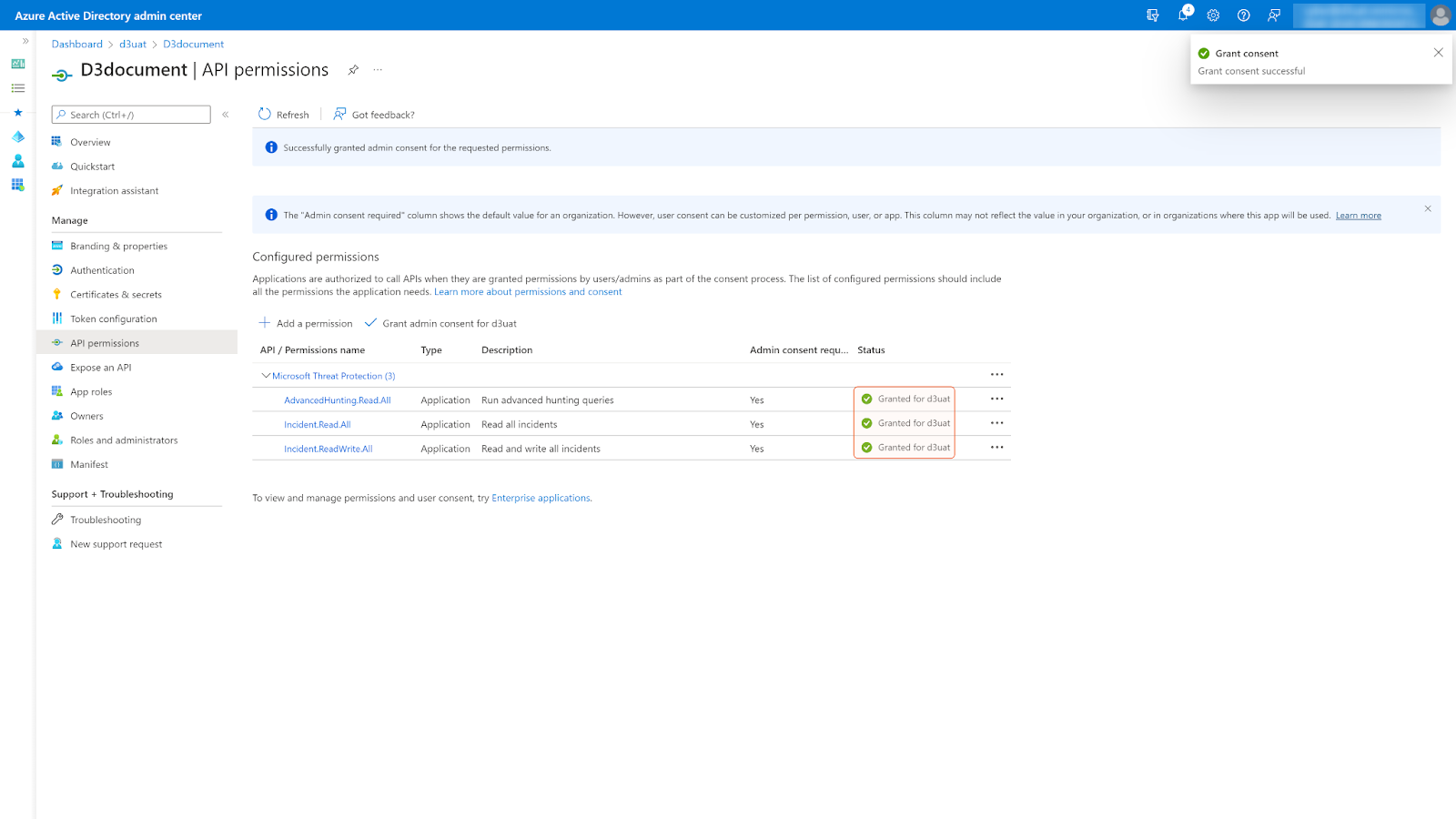The width and height of the screenshot is (1456, 819).
Task: Open the Enterprise applications grid icon
Action: pyautogui.click(x=17, y=185)
